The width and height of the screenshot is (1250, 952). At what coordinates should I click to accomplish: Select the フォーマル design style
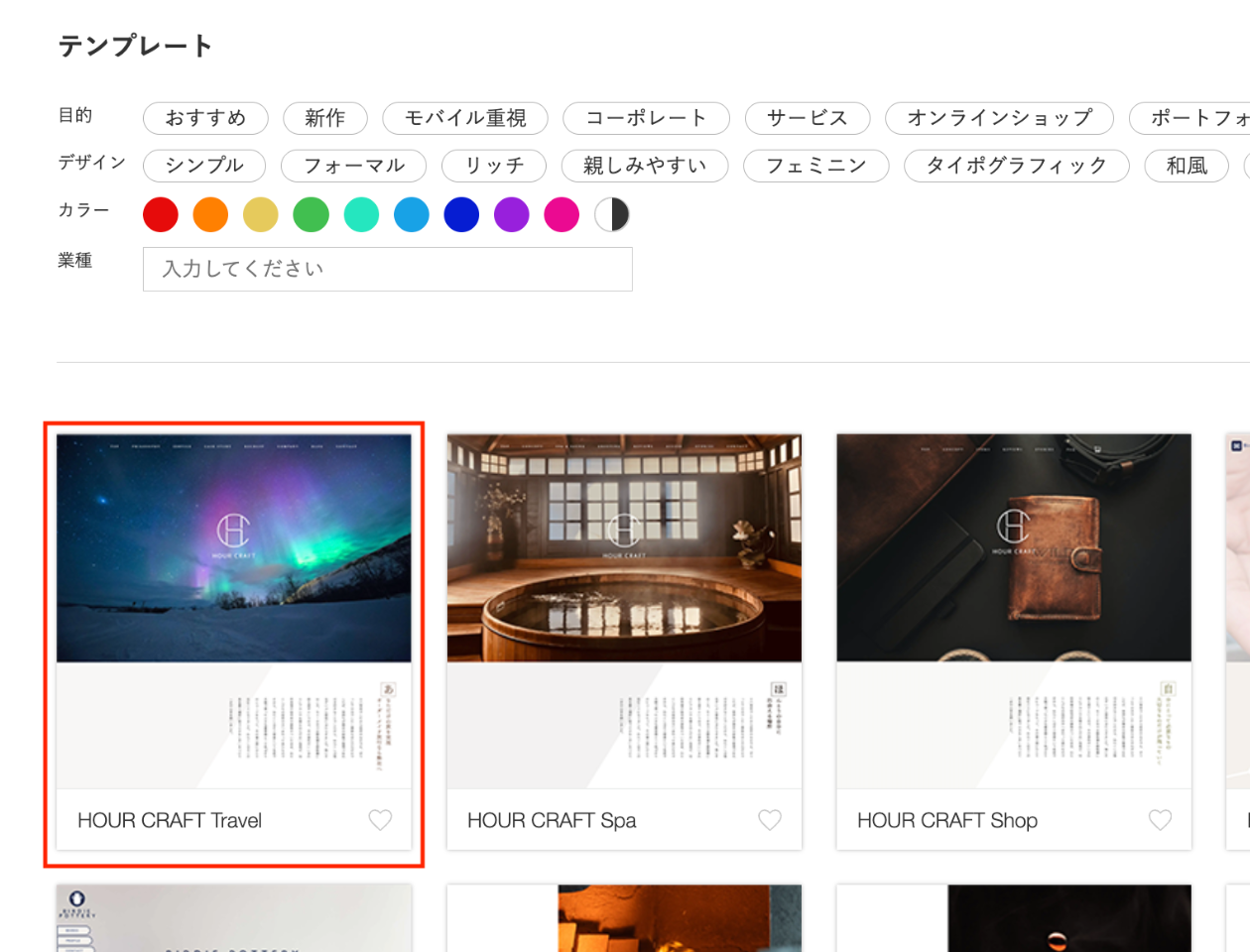click(353, 166)
